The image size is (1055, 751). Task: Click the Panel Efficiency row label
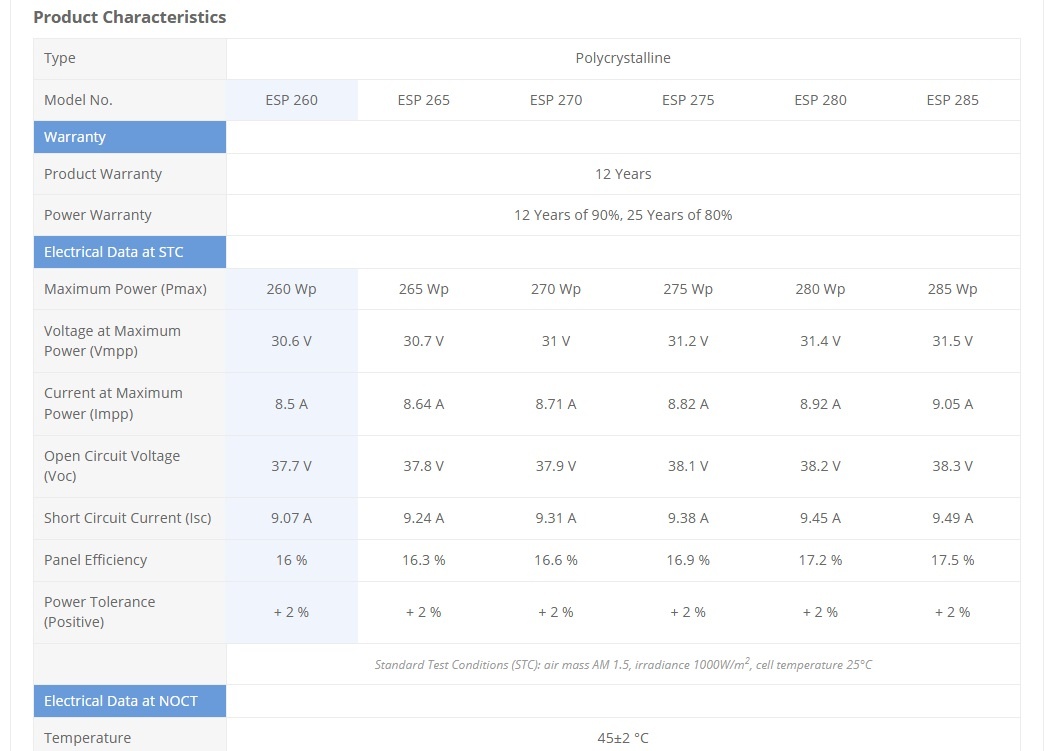(x=95, y=560)
